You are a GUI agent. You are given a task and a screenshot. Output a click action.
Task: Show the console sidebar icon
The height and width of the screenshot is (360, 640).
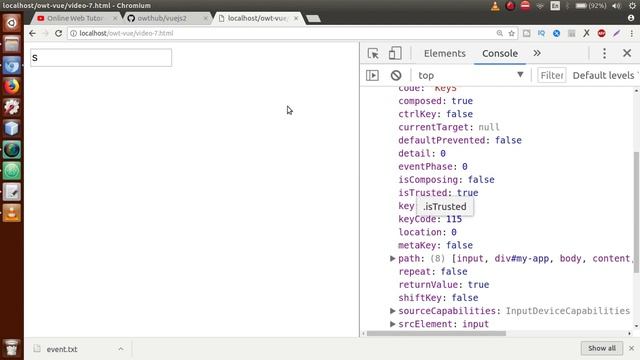coord(372,76)
